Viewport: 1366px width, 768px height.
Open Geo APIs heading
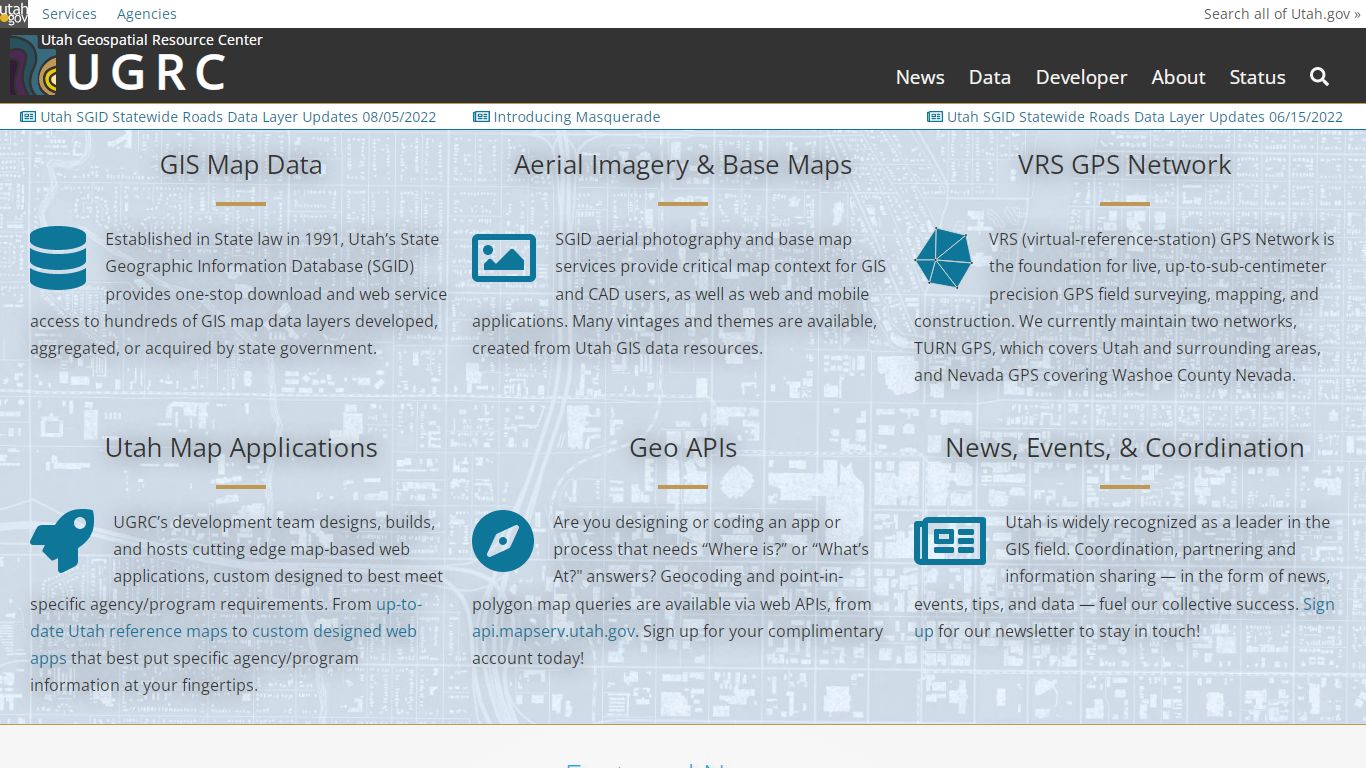click(683, 448)
